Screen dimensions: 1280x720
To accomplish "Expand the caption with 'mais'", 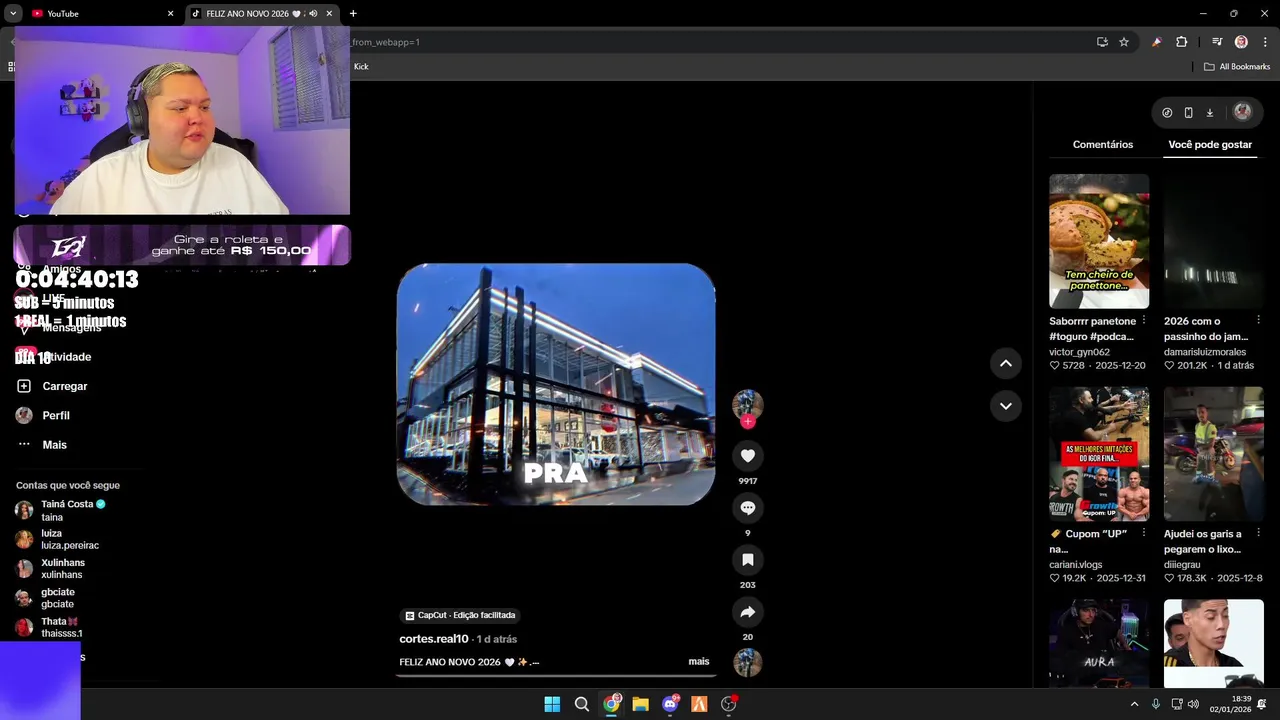I will (x=699, y=662).
